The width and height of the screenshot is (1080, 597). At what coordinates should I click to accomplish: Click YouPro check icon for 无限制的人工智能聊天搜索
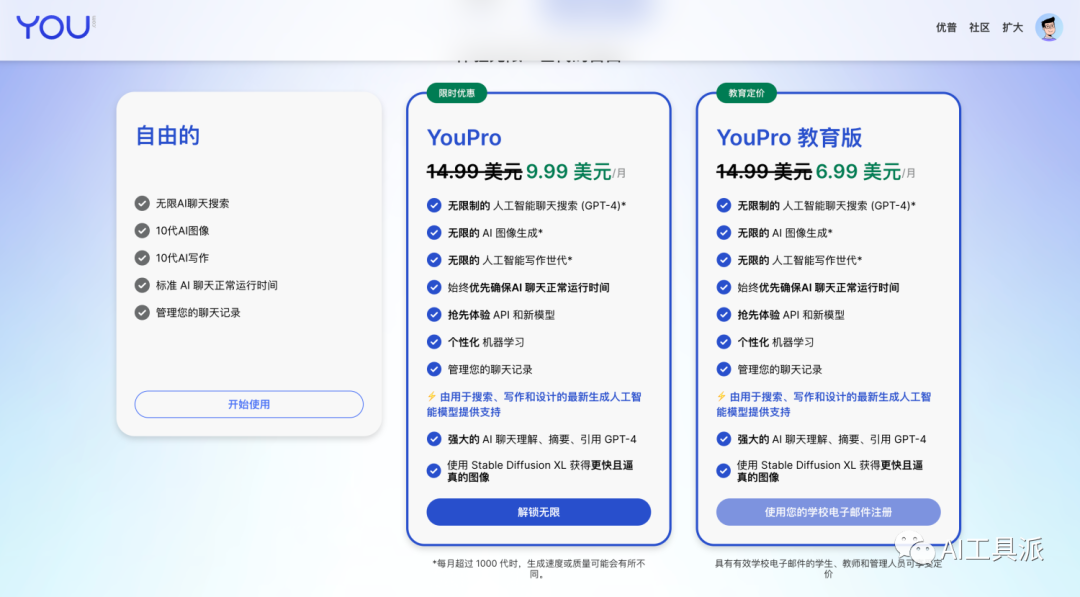(434, 205)
